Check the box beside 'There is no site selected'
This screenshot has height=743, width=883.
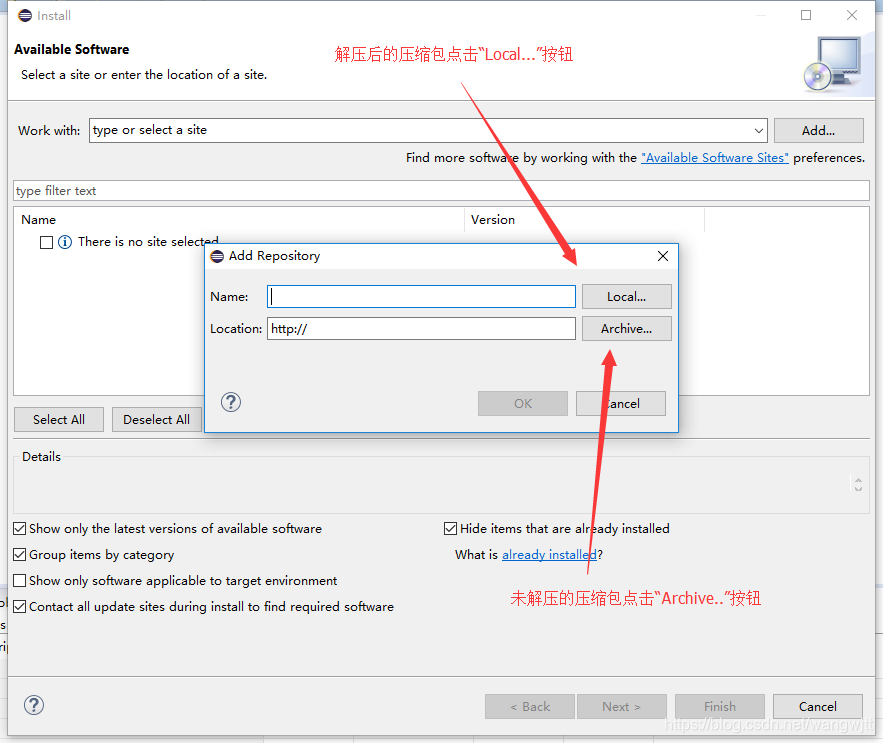click(47, 242)
